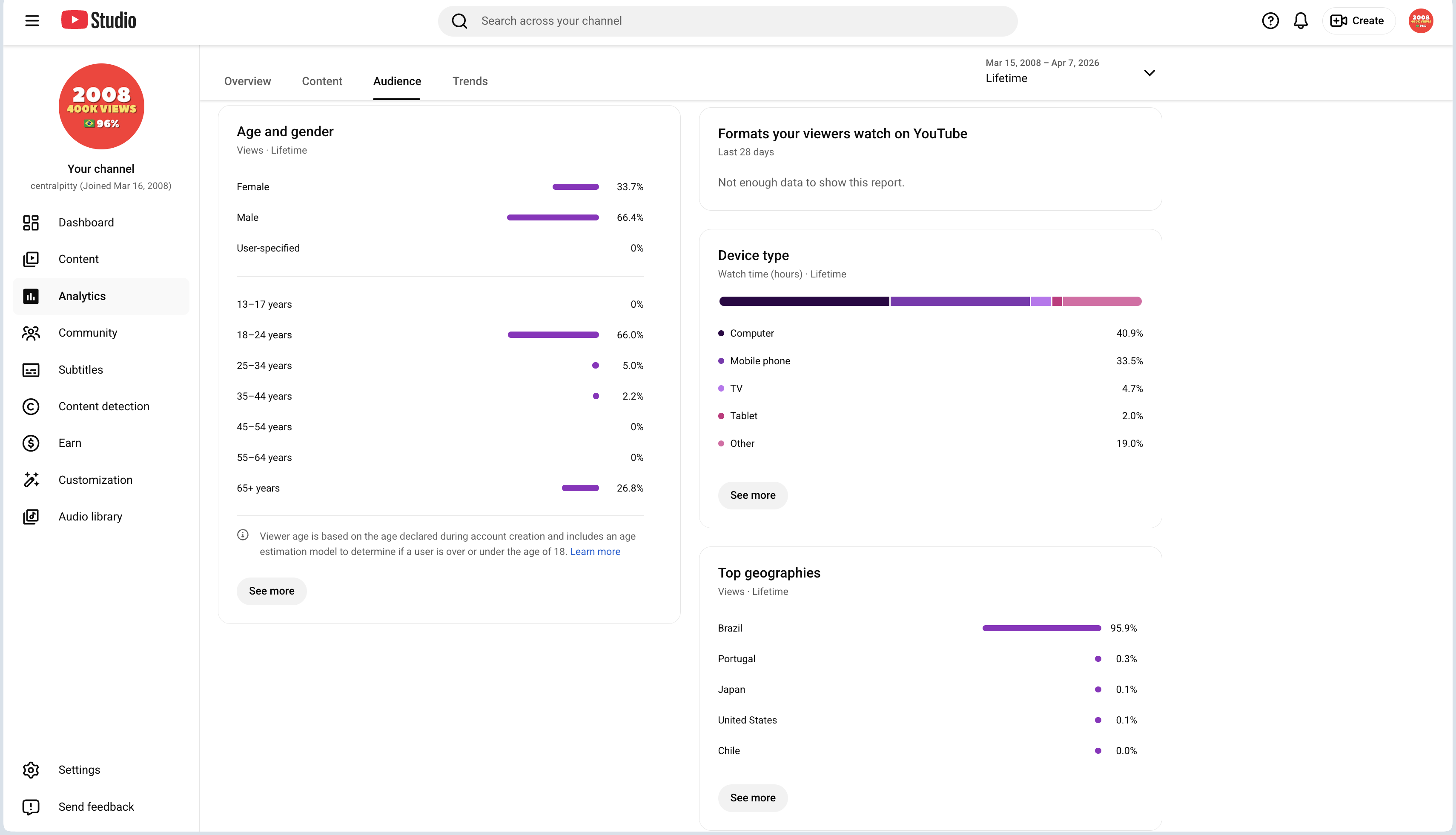This screenshot has width=1456, height=835.
Task: Click the Dashboard sidebar icon
Action: (x=31, y=223)
